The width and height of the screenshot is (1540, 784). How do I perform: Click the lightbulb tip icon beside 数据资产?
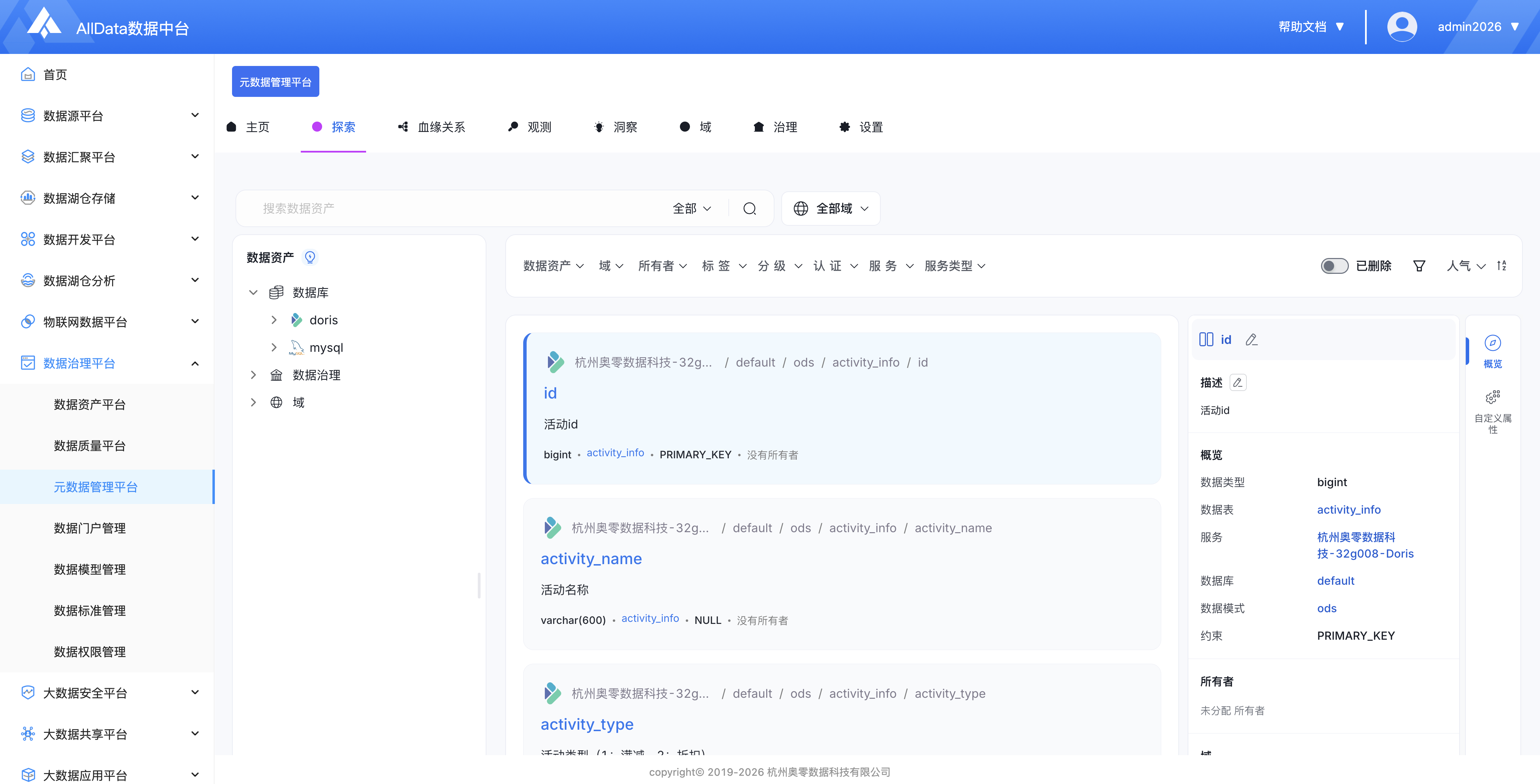(x=310, y=257)
